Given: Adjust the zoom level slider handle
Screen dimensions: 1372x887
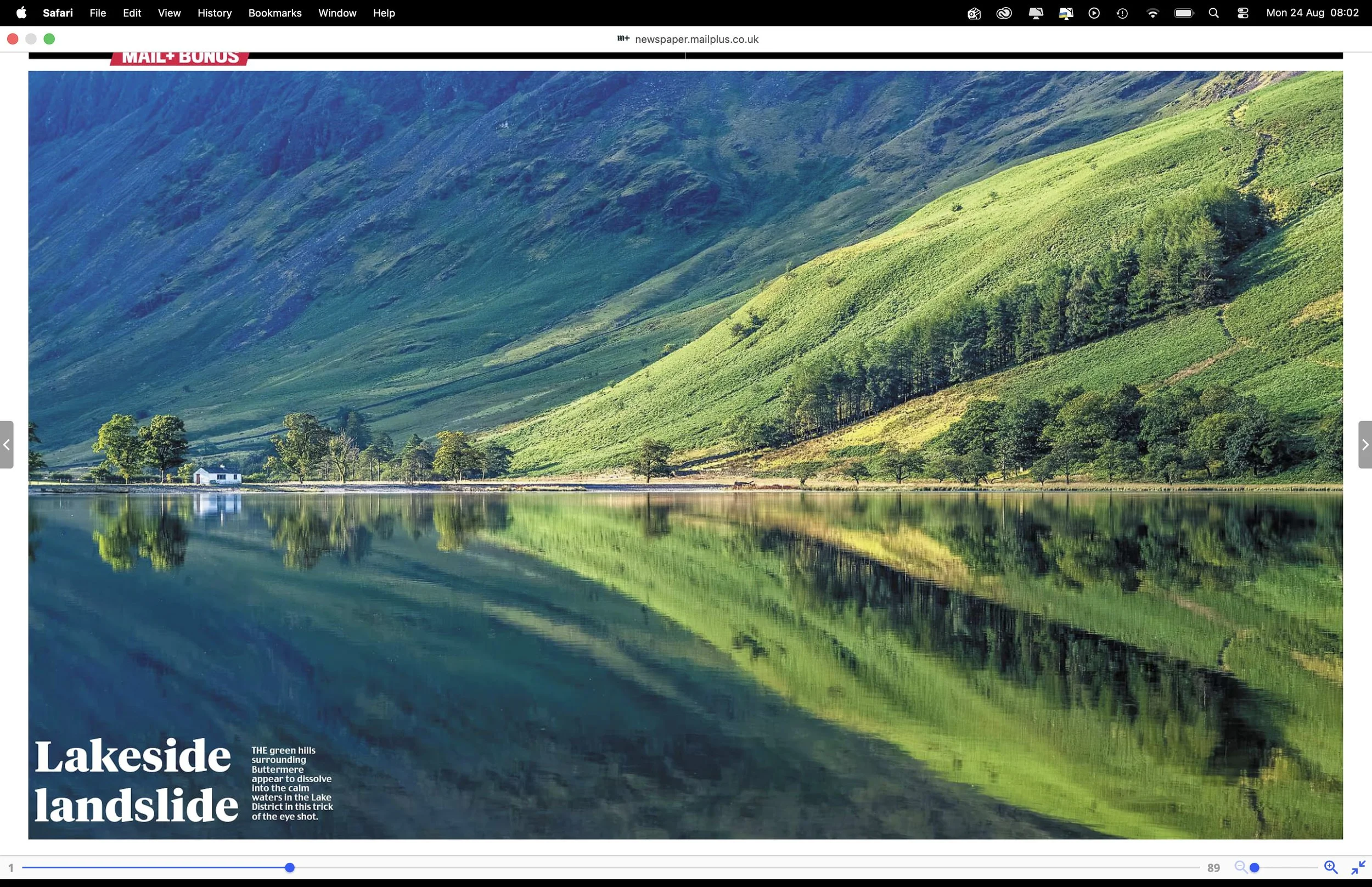Looking at the screenshot, I should 1255,867.
